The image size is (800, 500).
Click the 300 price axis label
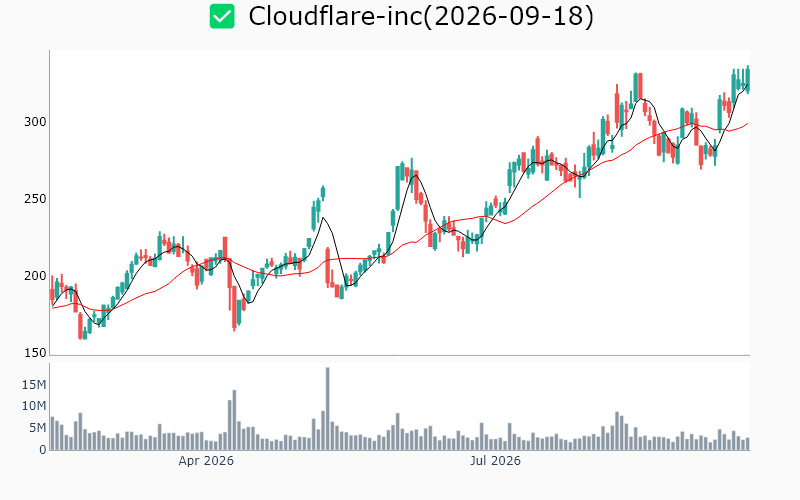35,122
